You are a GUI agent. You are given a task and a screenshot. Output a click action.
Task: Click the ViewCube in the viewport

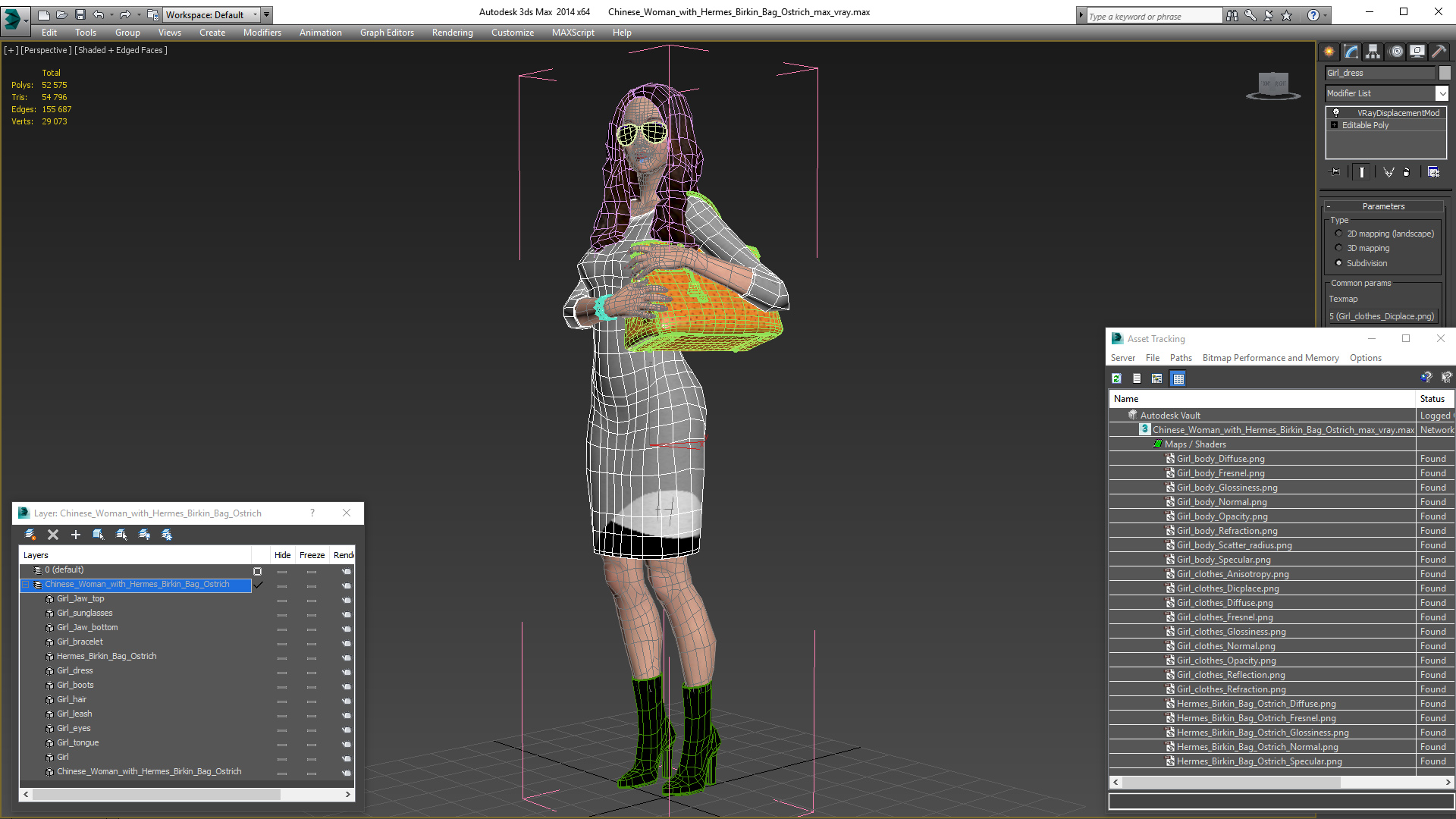[x=1273, y=85]
